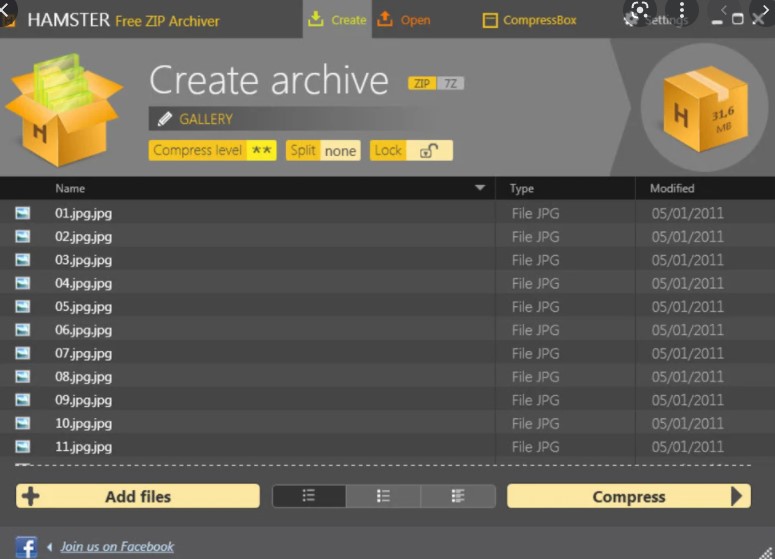Screen dimensions: 775x559
Task: Collapse the Facebook panel arrow
Action: 49,547
